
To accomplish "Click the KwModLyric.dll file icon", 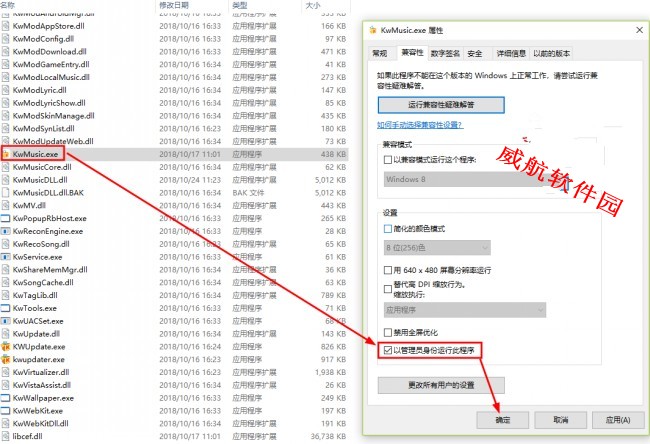I will 5,90.
